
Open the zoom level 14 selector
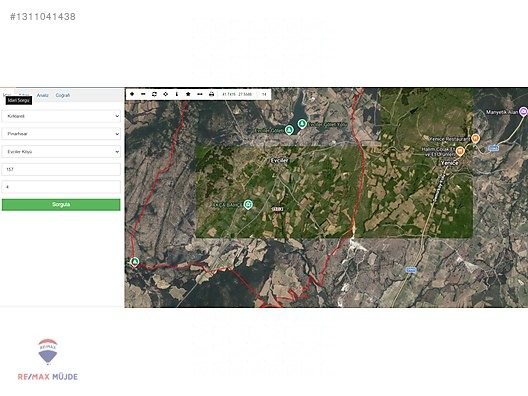pos(264,94)
